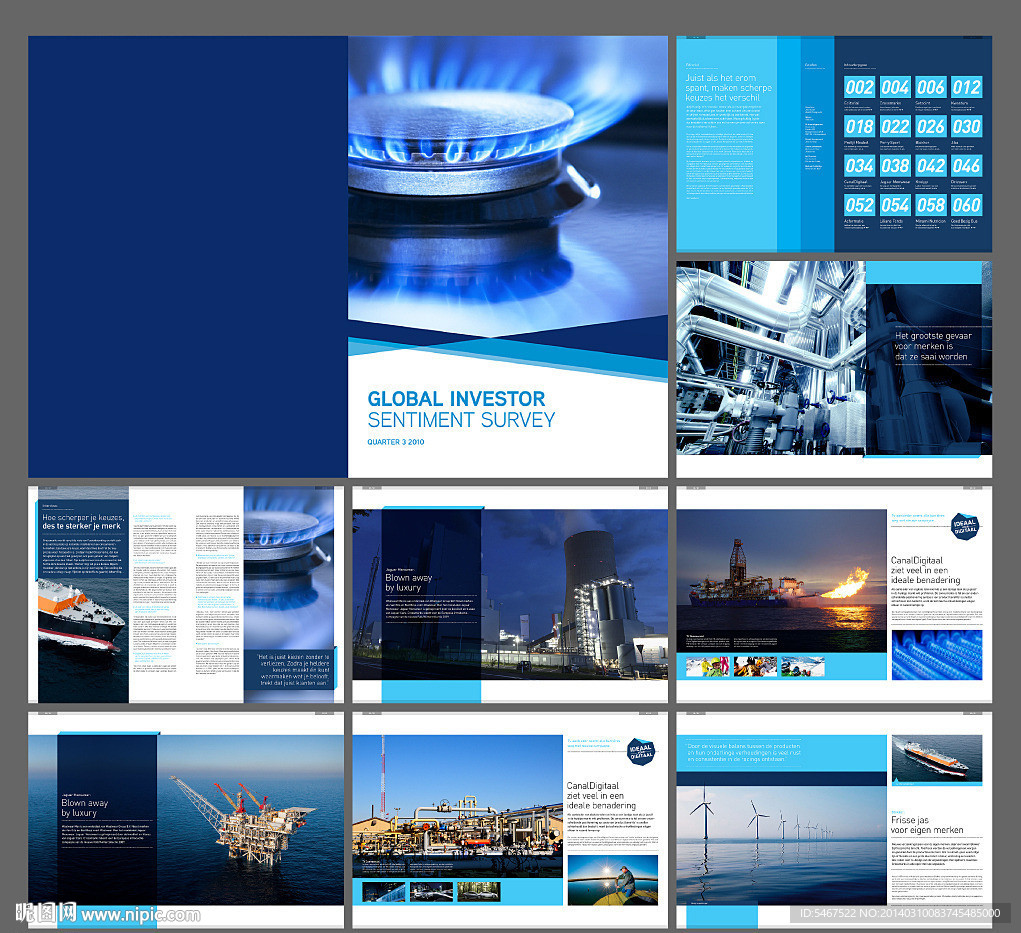Click the 054 contents page number box
Screen dimensions: 1021x933
895,205
